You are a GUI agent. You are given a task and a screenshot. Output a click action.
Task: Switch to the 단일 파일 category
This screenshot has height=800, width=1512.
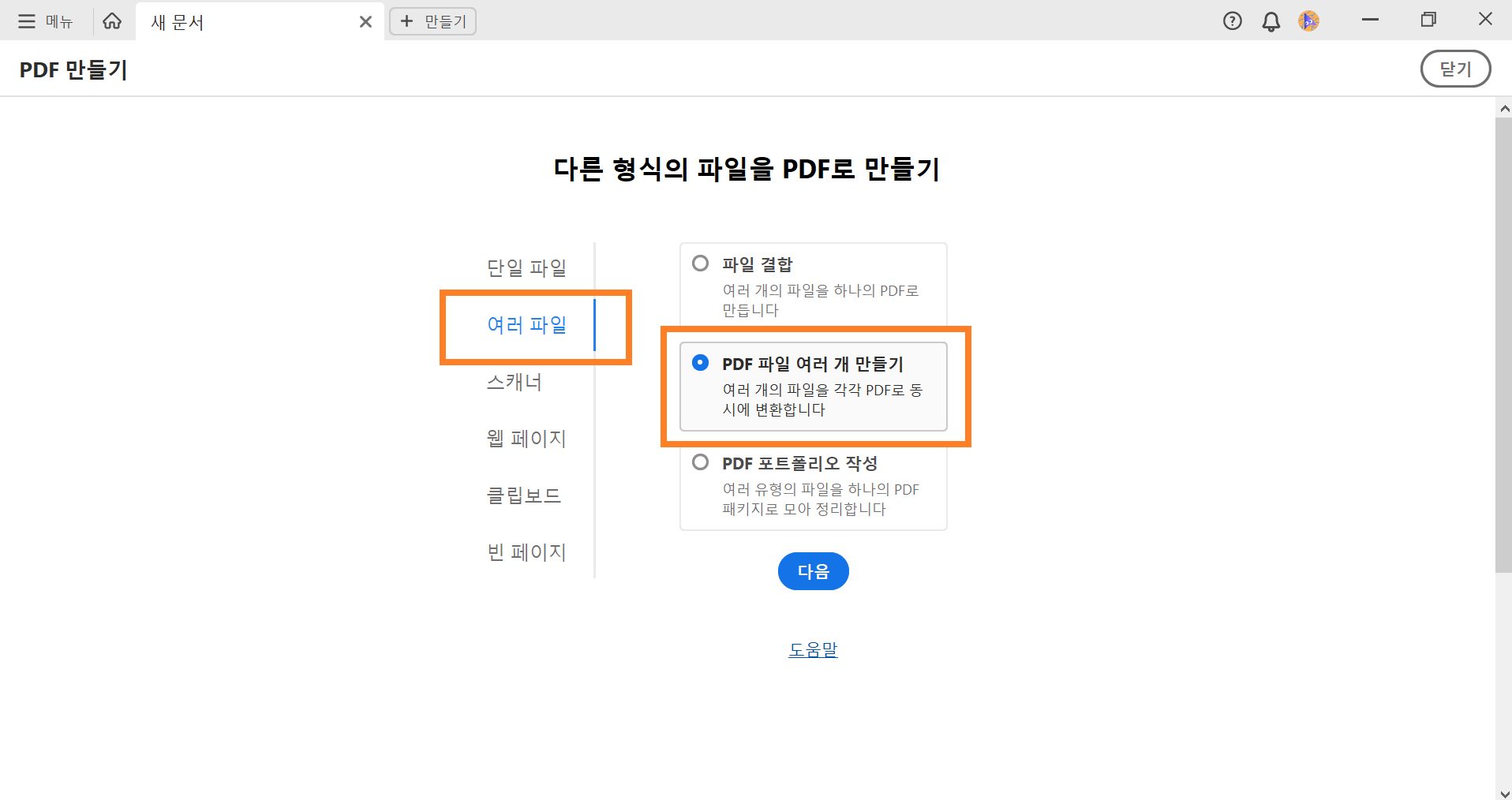click(x=526, y=267)
